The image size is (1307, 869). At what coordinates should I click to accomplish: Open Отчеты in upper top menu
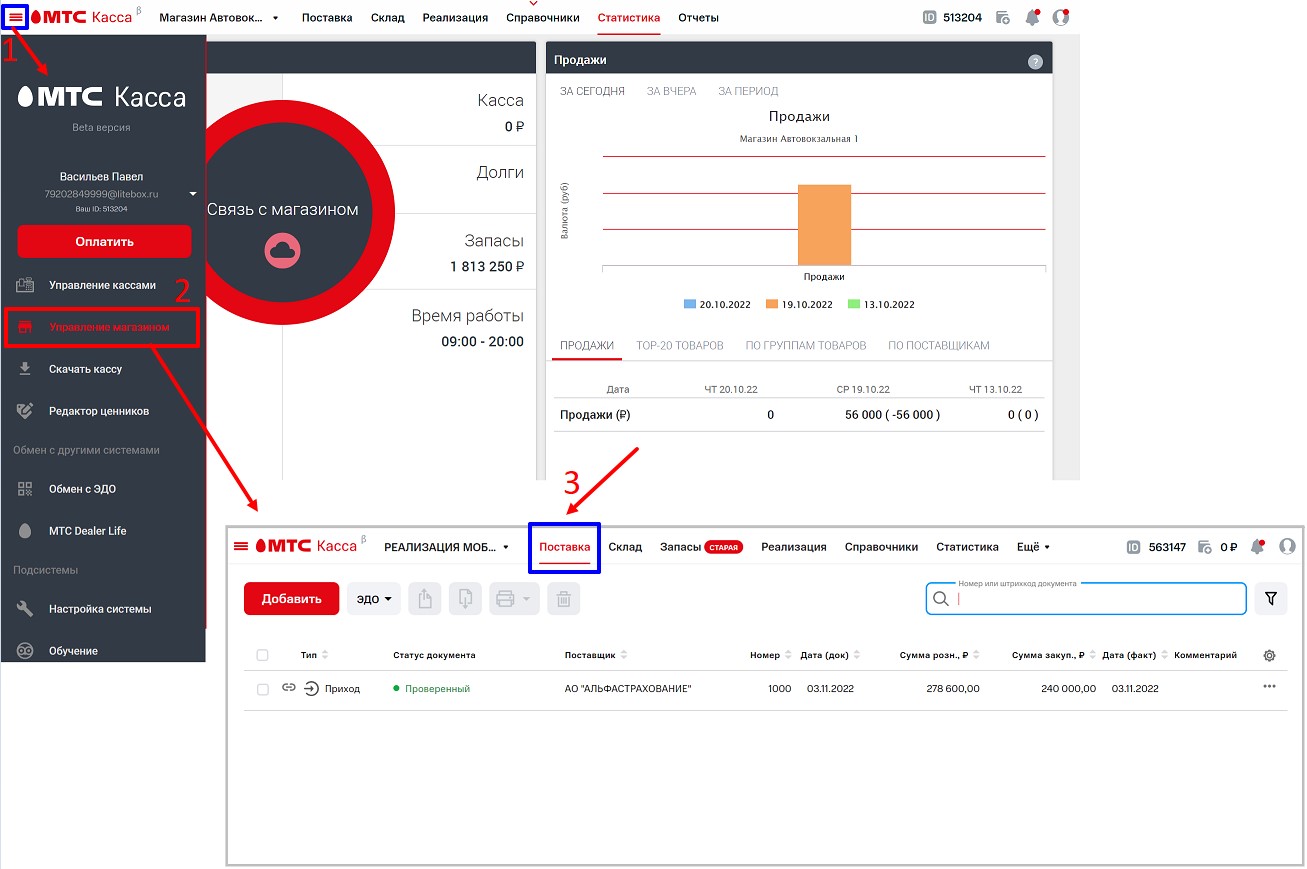coord(698,18)
